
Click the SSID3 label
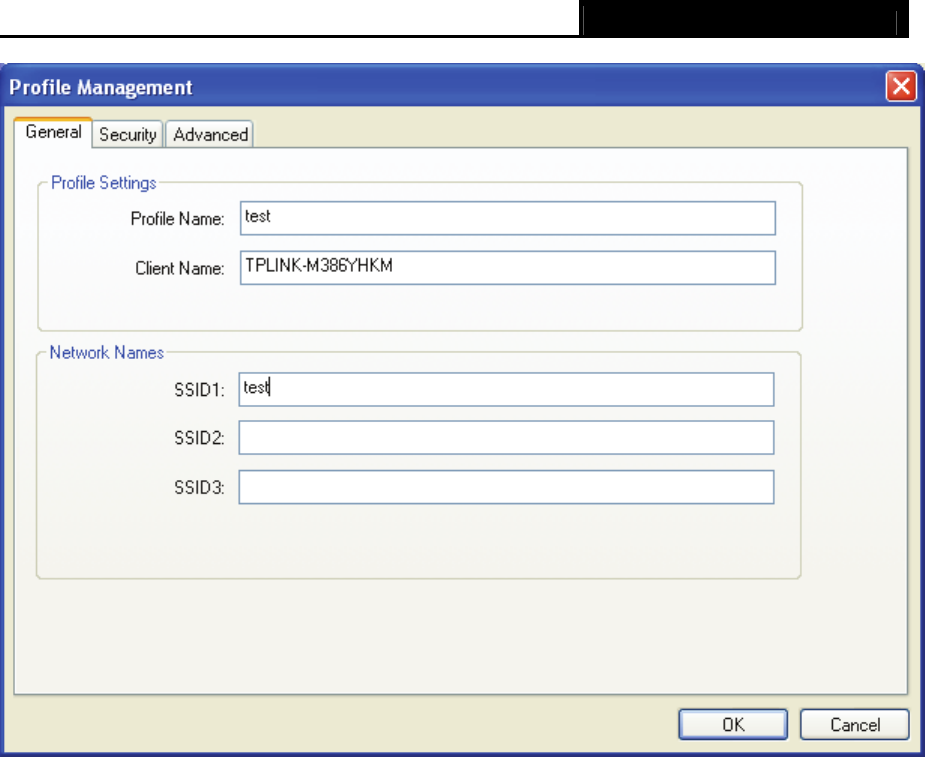[x=199, y=488]
